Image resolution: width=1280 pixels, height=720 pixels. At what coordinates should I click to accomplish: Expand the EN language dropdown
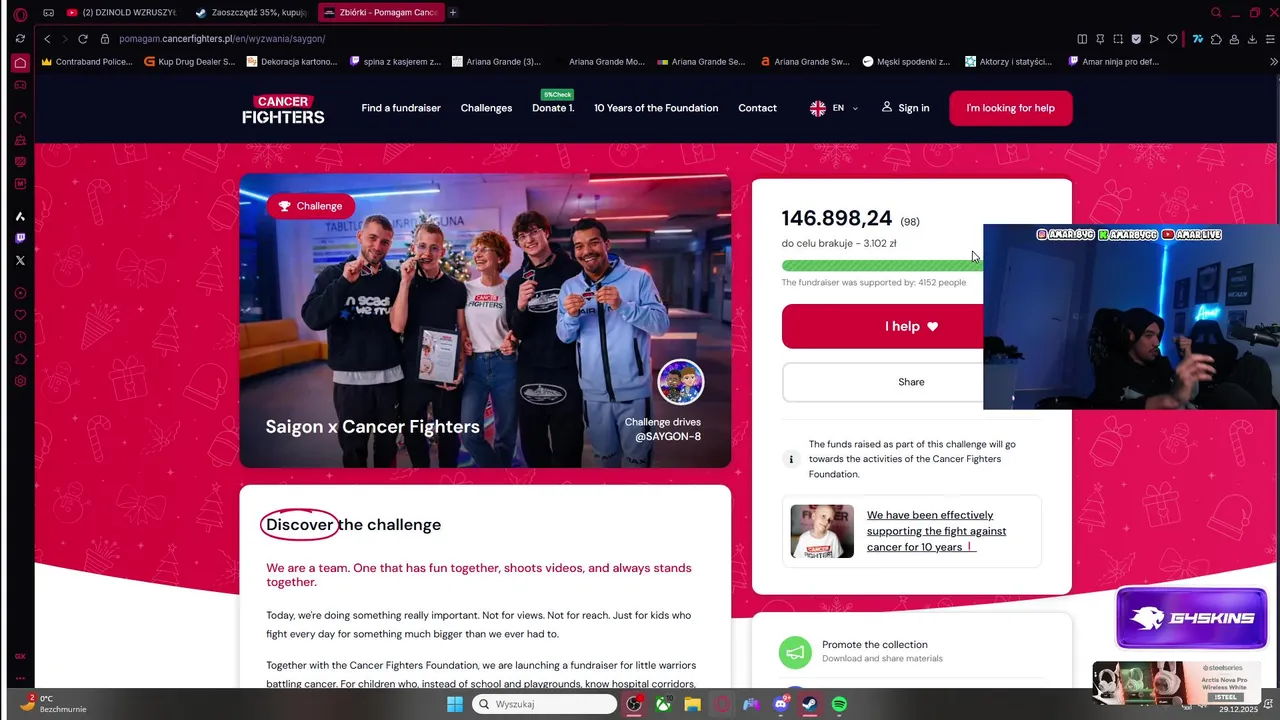834,108
